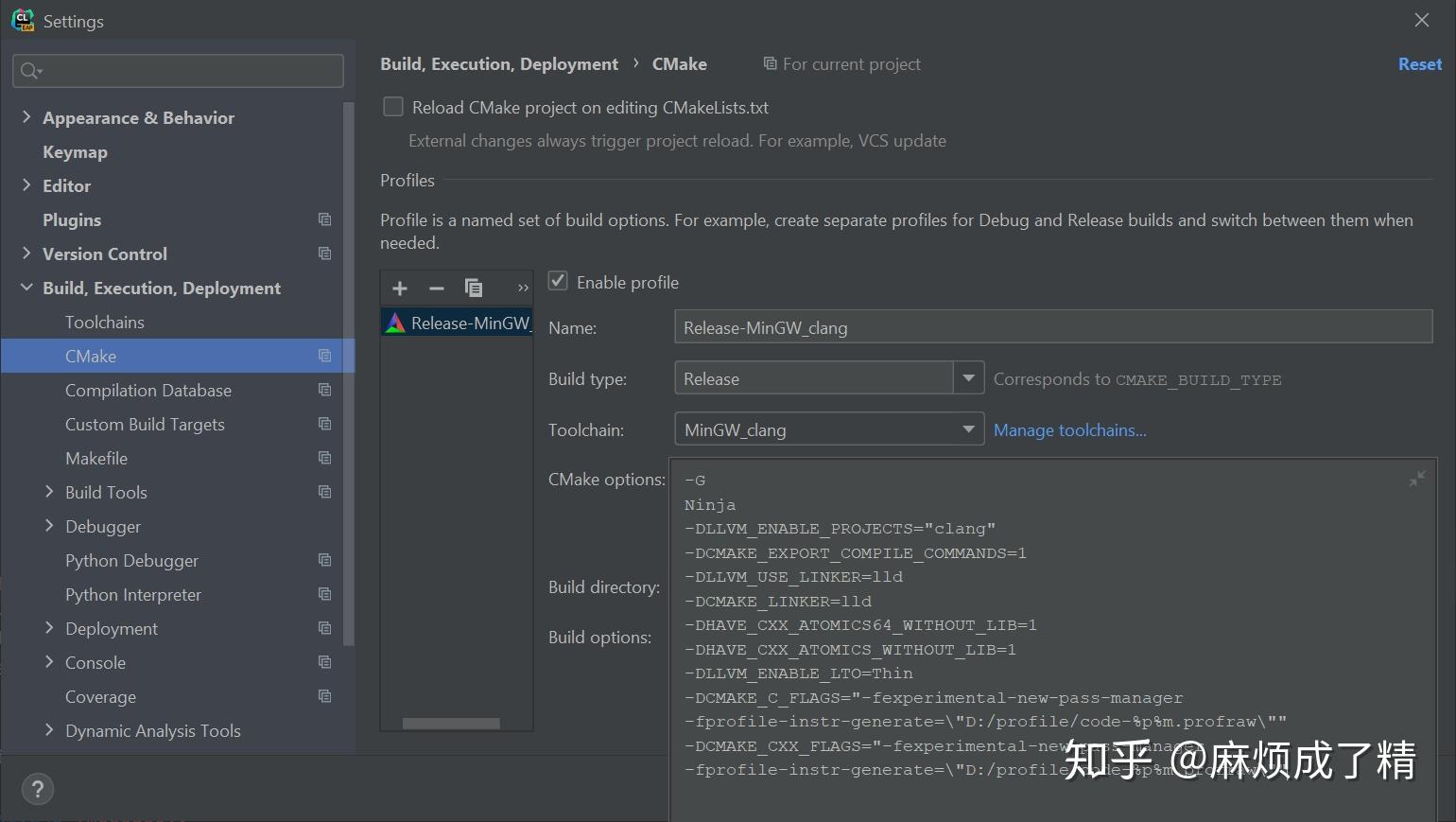This screenshot has height=822, width=1456.
Task: Open the Toolchain dropdown
Action: (968, 429)
